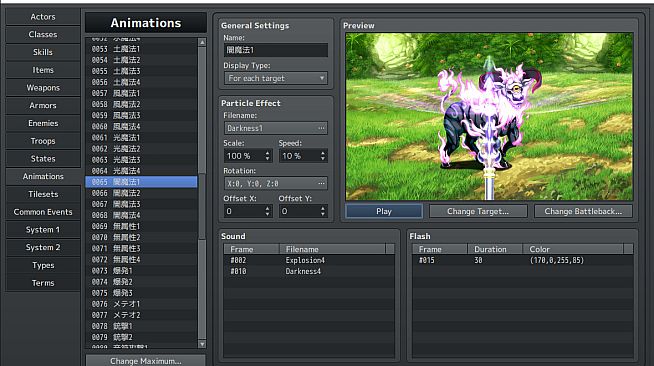Open the Armors tab

43,105
